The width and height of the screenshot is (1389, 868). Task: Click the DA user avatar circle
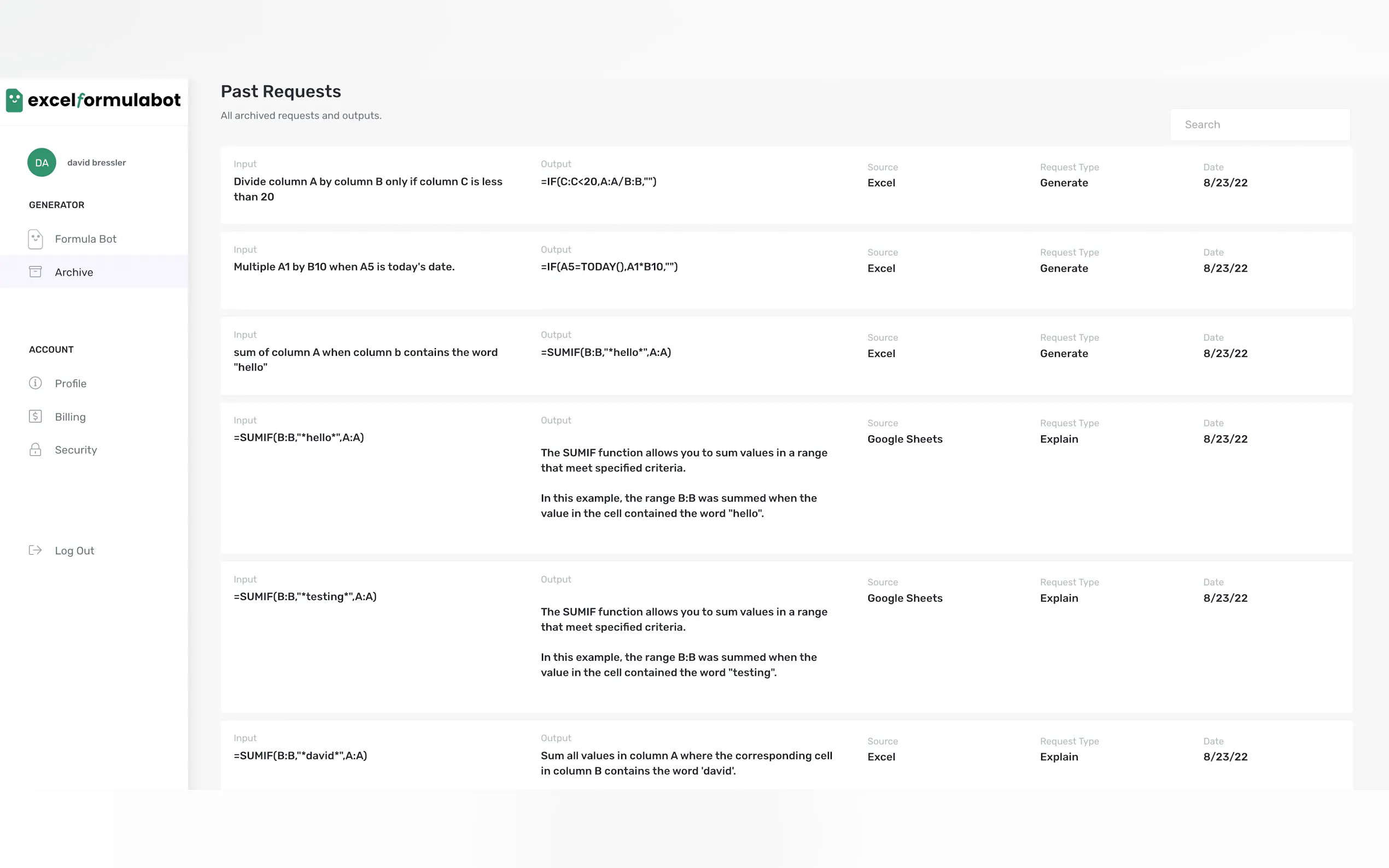[42, 162]
